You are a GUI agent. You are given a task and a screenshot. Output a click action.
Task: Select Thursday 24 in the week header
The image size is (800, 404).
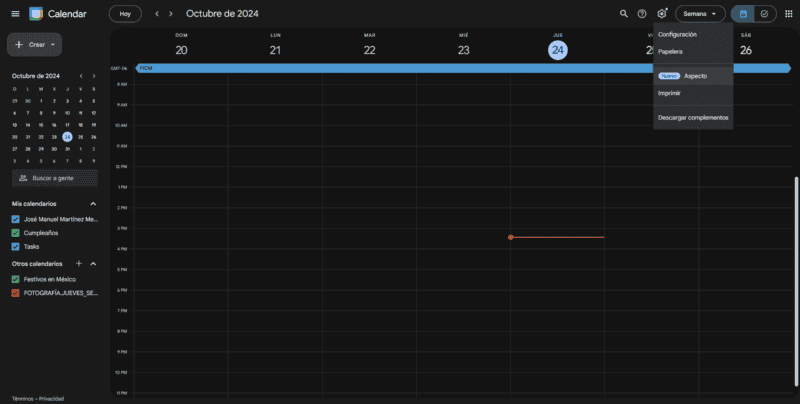[558, 50]
